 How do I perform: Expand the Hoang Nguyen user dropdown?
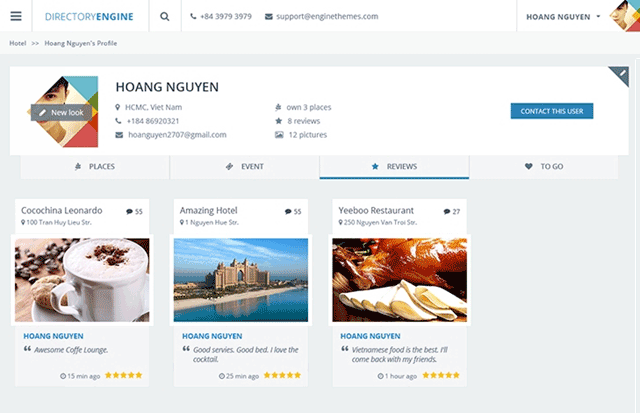[x=563, y=17]
